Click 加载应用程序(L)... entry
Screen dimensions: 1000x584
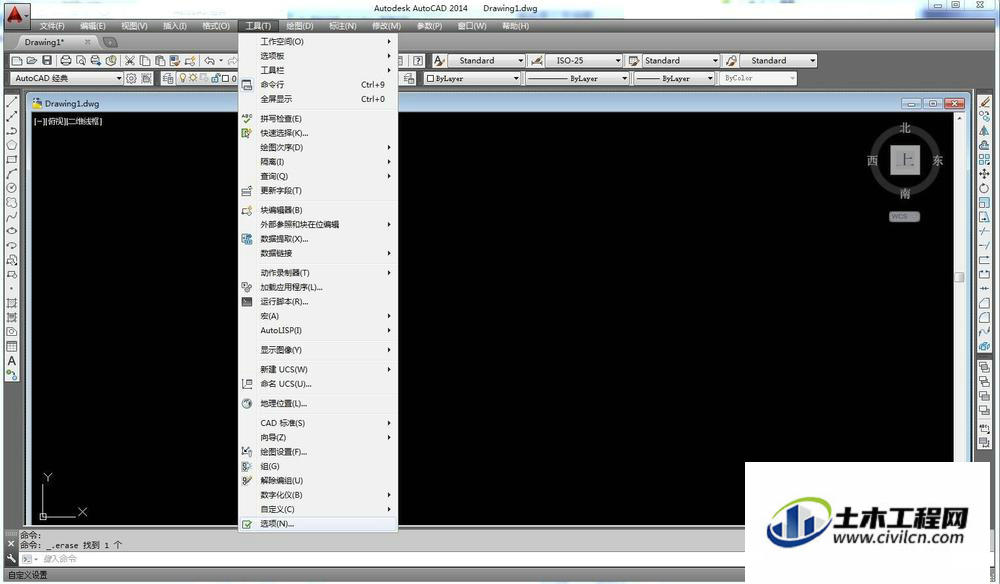coord(318,288)
